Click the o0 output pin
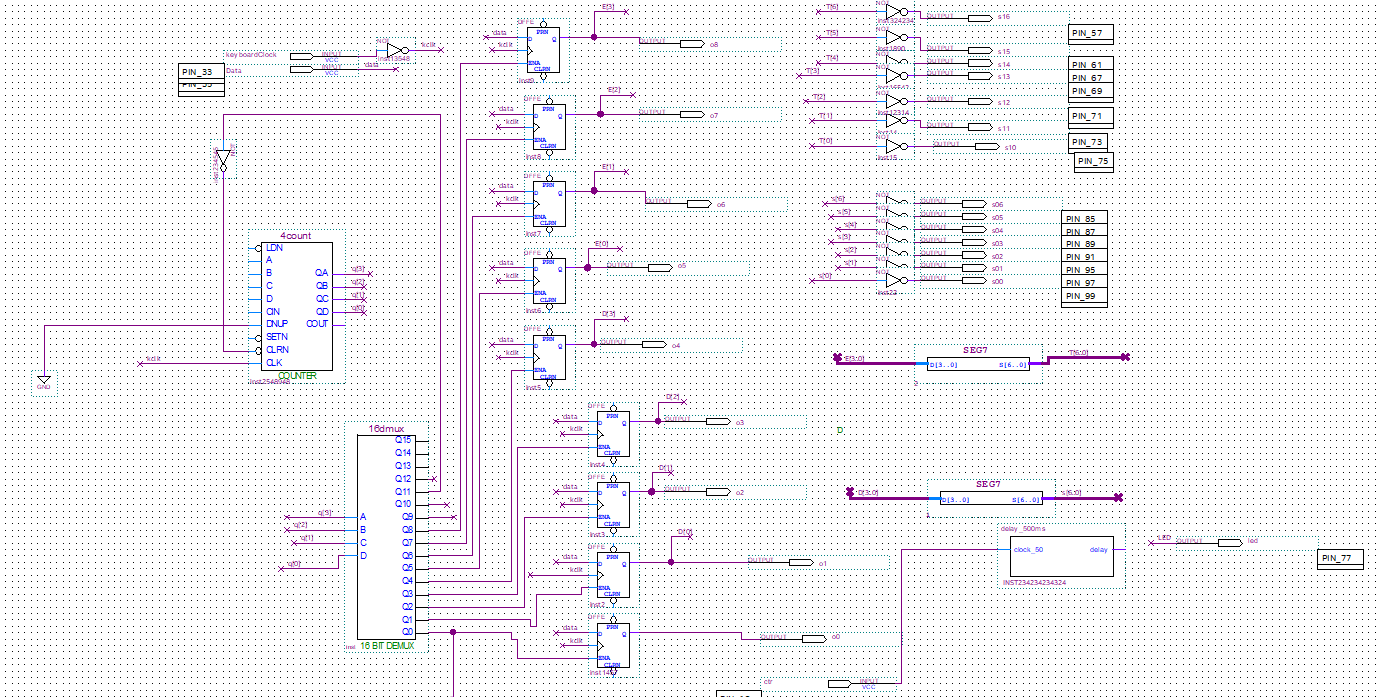The width and height of the screenshot is (1378, 697). pos(812,638)
